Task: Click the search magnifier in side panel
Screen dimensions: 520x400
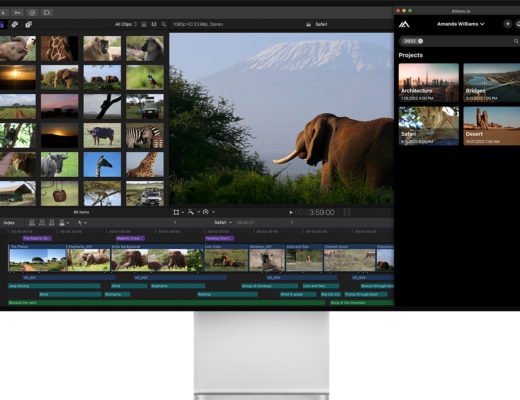Action: [516, 41]
